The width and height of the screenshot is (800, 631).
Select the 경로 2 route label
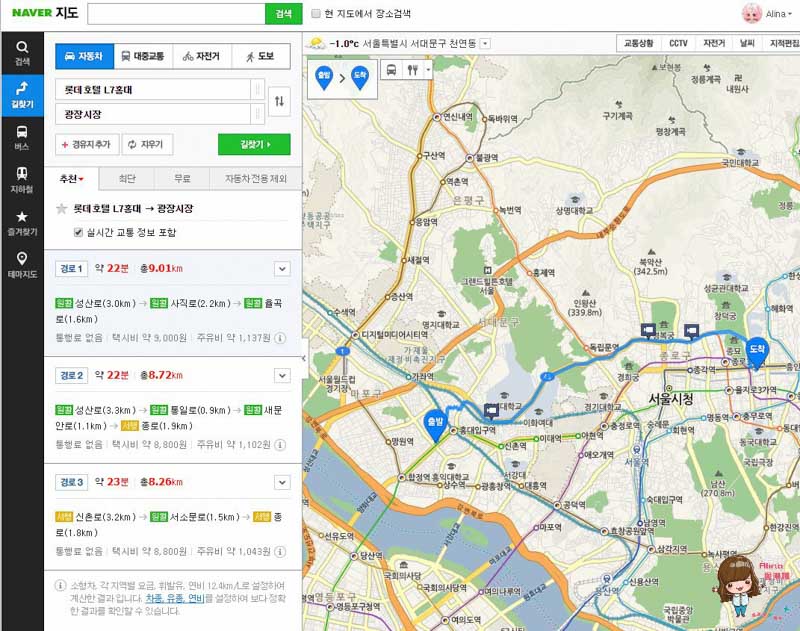tap(72, 375)
